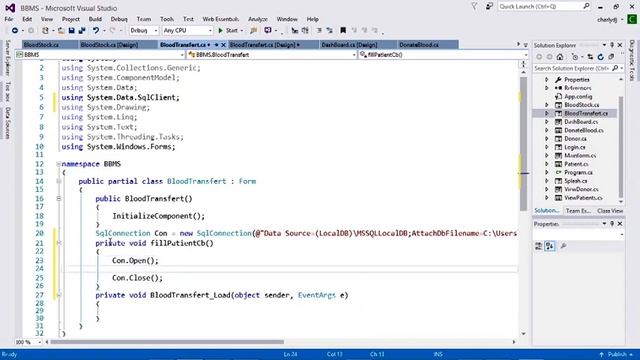Open the Analyze menu

point(258,19)
